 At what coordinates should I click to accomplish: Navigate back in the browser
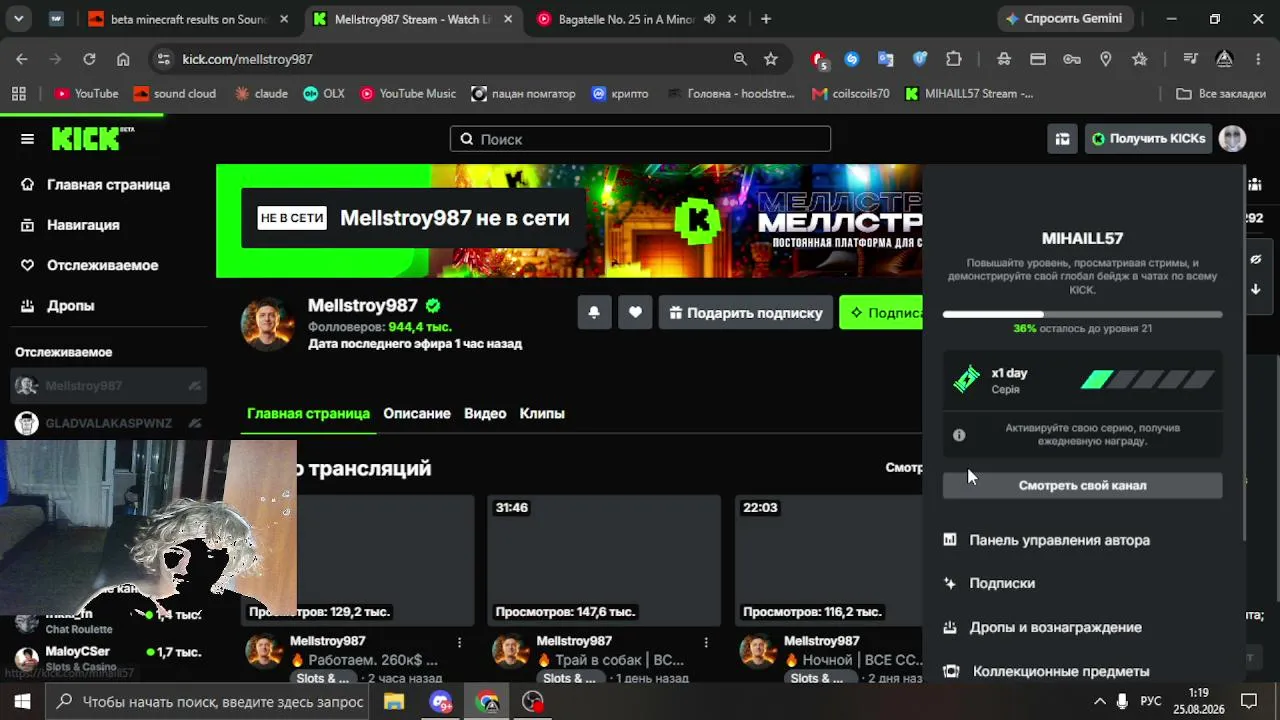[x=22, y=59]
